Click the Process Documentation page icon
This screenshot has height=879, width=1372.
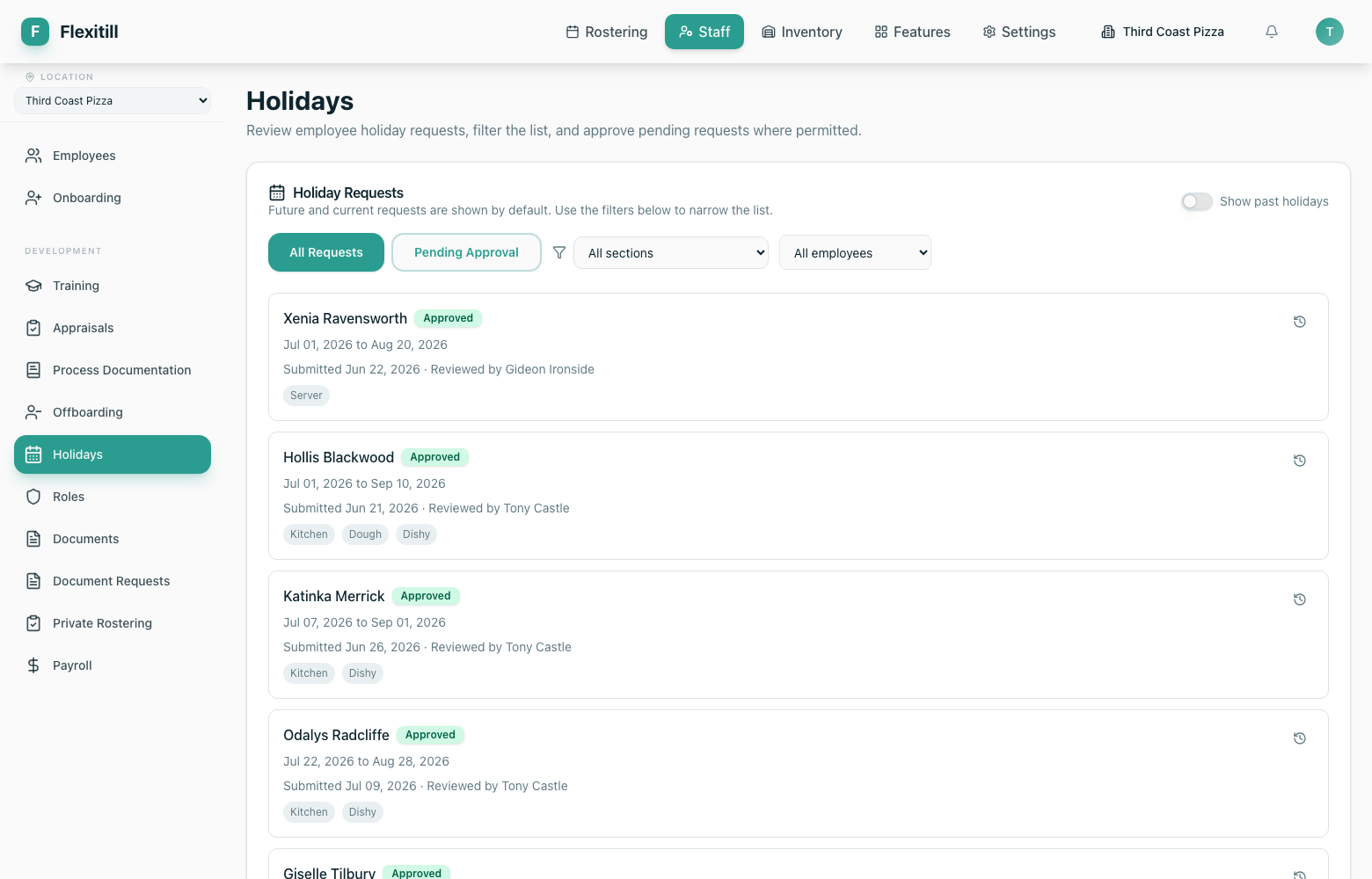click(33, 370)
